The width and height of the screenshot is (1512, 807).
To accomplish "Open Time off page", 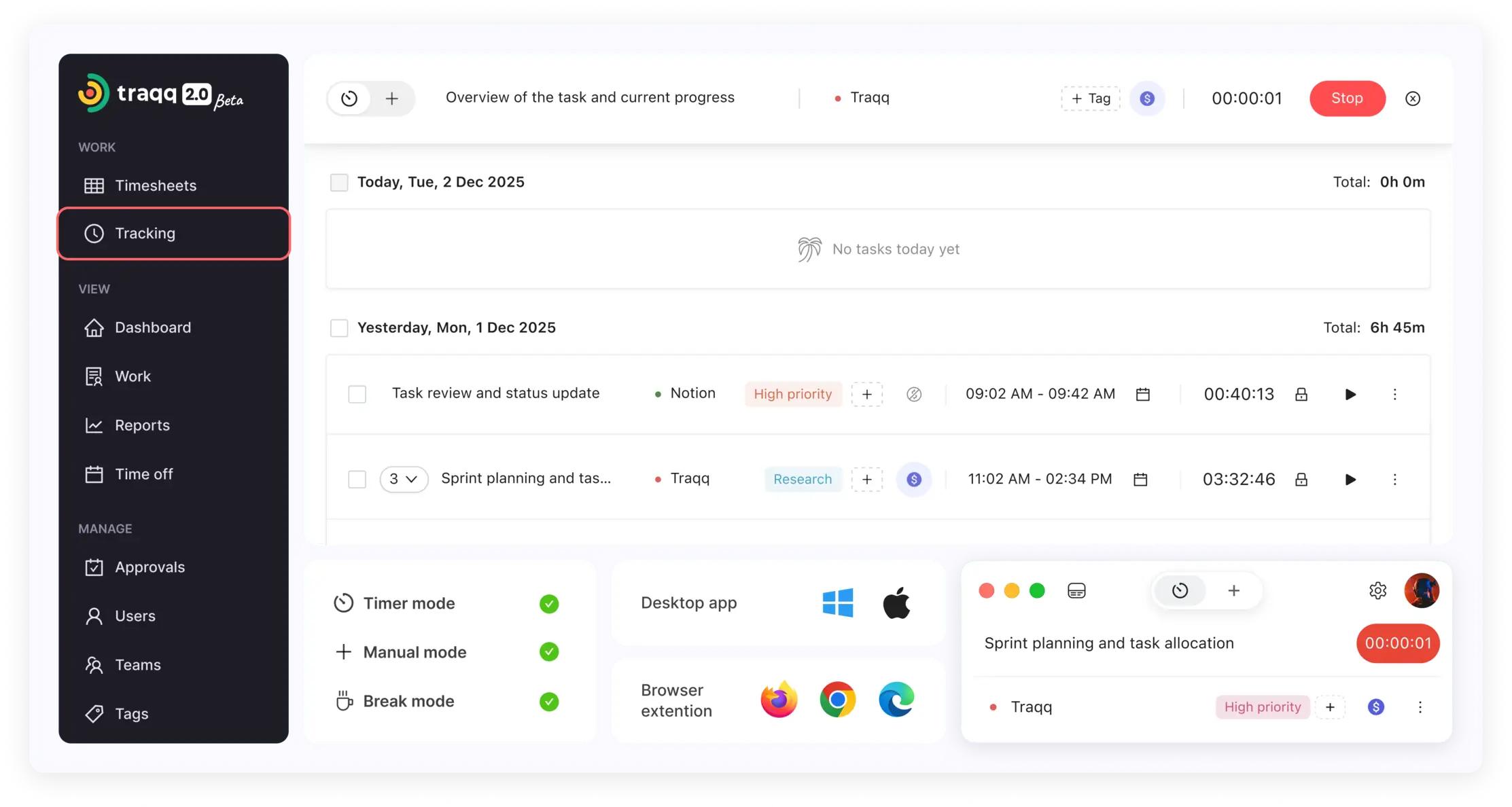I will coord(128,474).
